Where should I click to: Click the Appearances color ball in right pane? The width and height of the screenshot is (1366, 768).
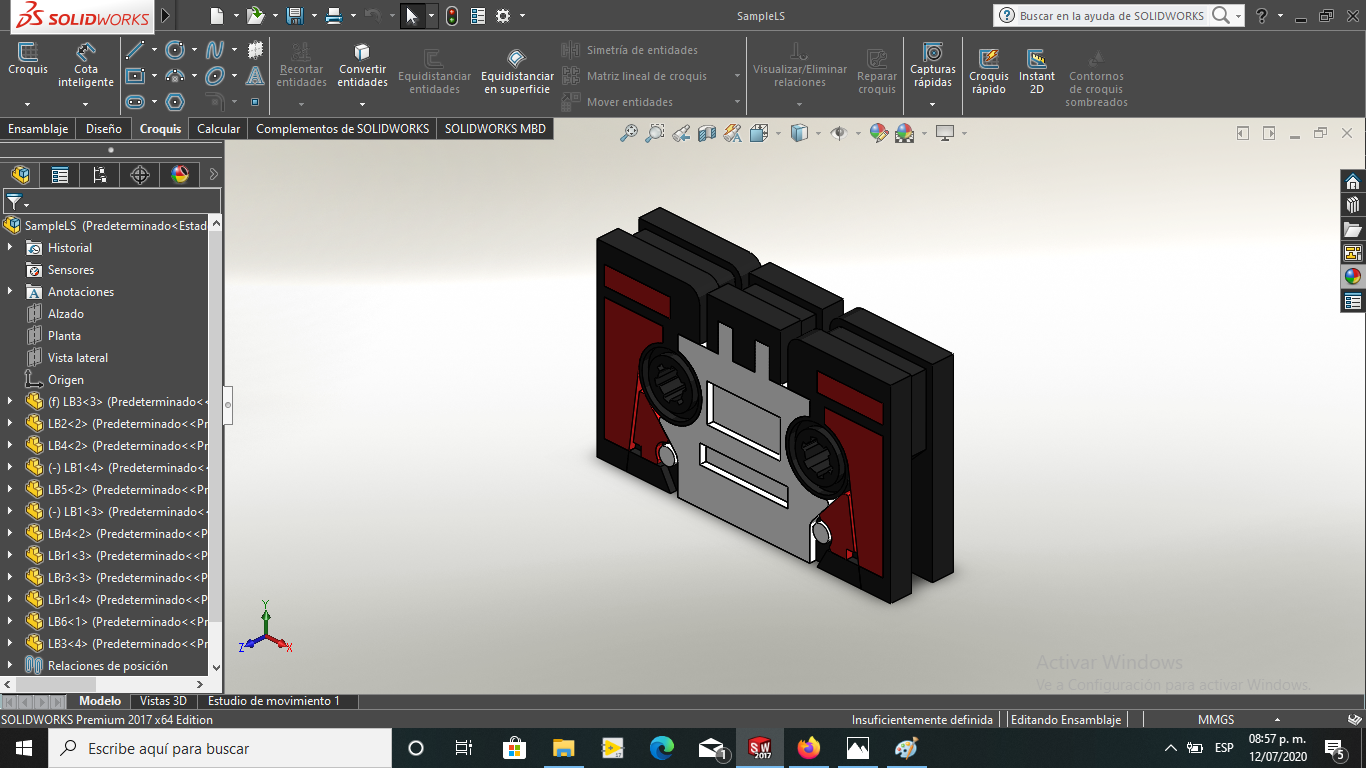click(x=1353, y=277)
